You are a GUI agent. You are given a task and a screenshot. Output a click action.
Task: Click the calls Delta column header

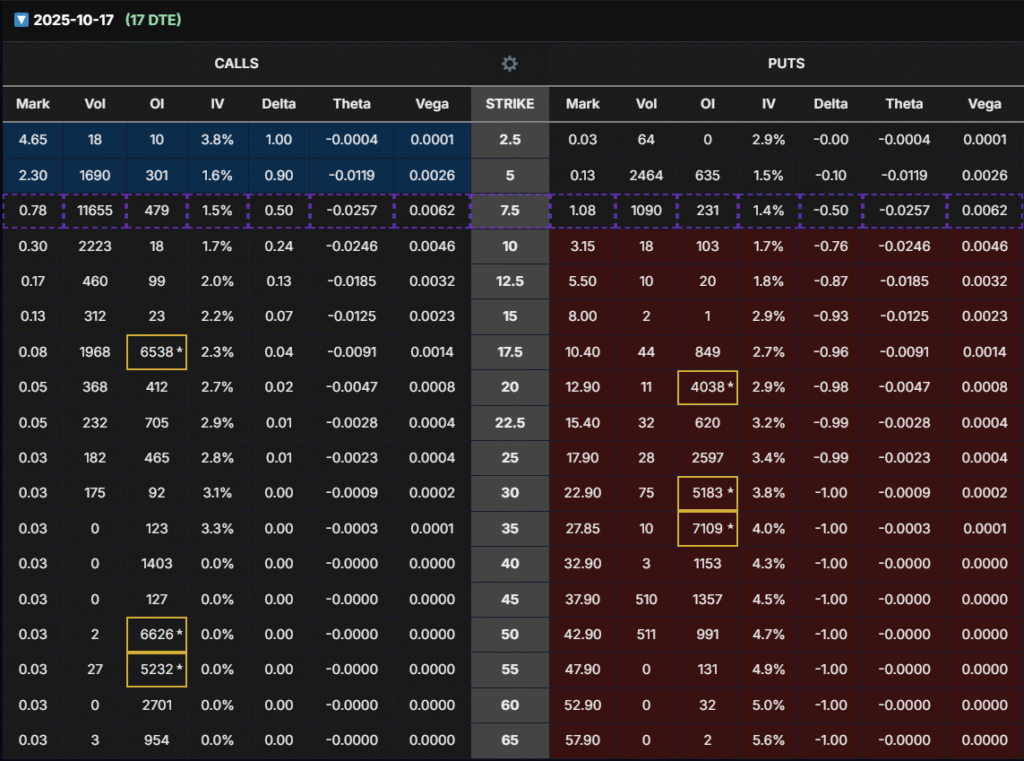click(279, 104)
